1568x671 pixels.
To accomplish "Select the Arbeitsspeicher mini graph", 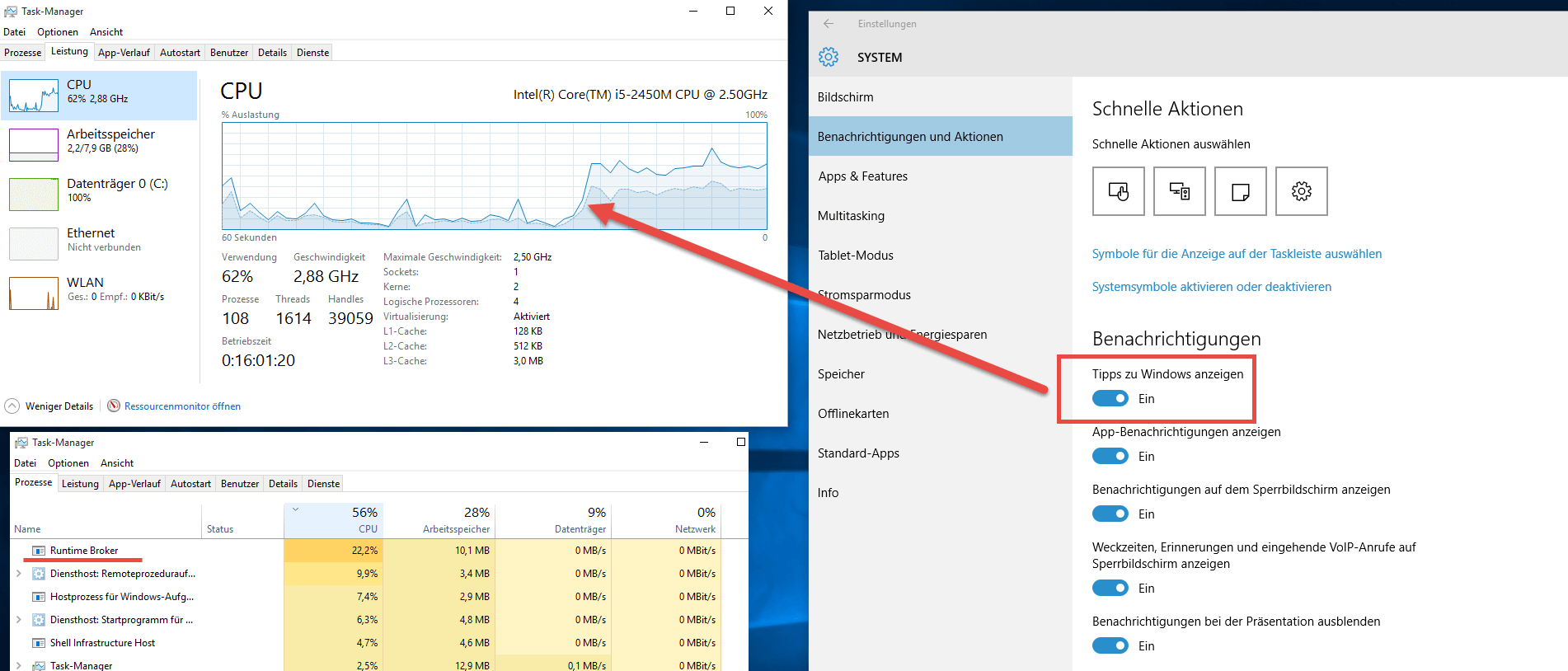I will click(34, 145).
